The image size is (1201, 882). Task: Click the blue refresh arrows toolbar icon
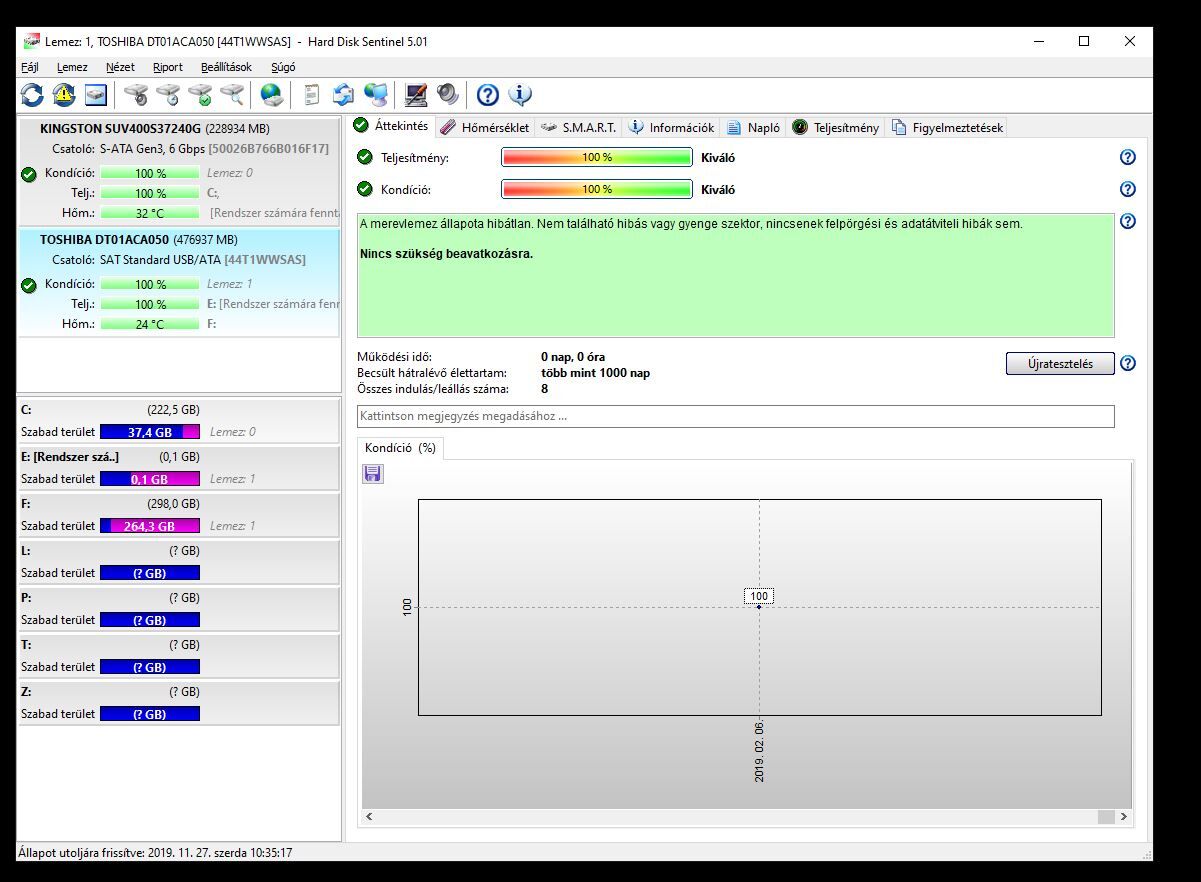[32, 95]
